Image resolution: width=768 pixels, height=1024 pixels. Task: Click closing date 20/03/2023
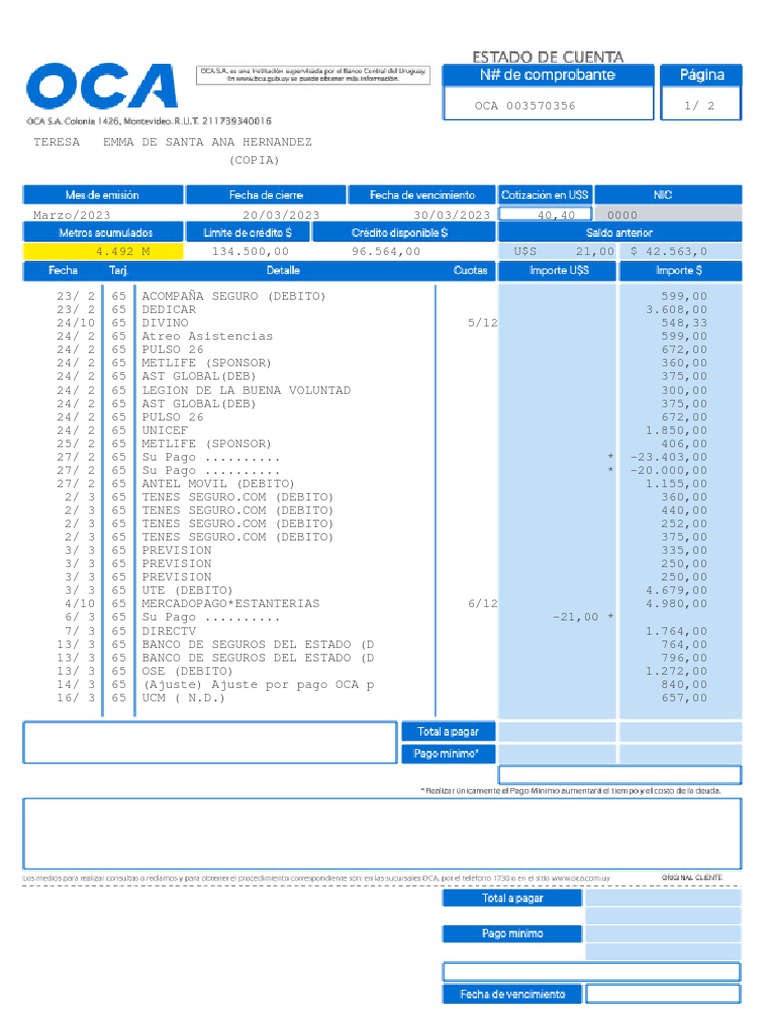pyautogui.click(x=281, y=215)
